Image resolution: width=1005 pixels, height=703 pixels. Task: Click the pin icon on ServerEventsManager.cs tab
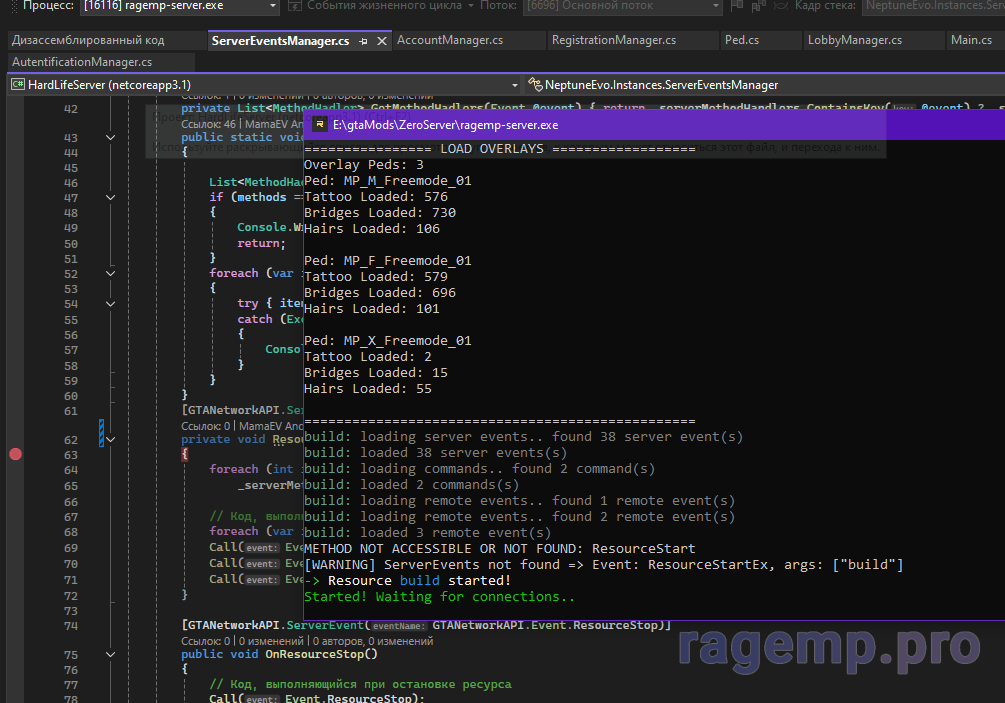pos(364,41)
